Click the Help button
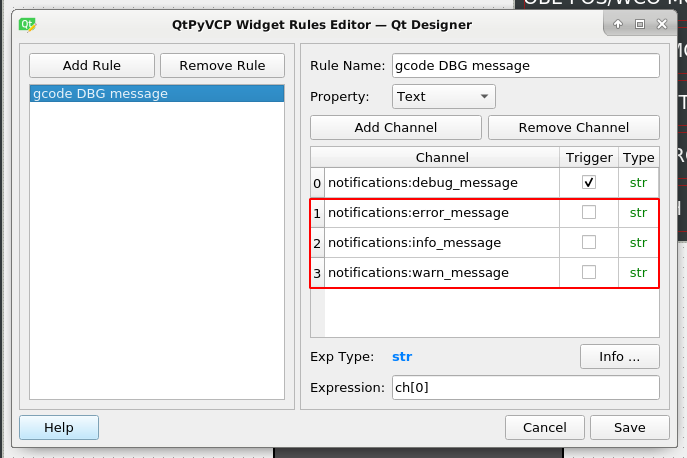 [59, 427]
